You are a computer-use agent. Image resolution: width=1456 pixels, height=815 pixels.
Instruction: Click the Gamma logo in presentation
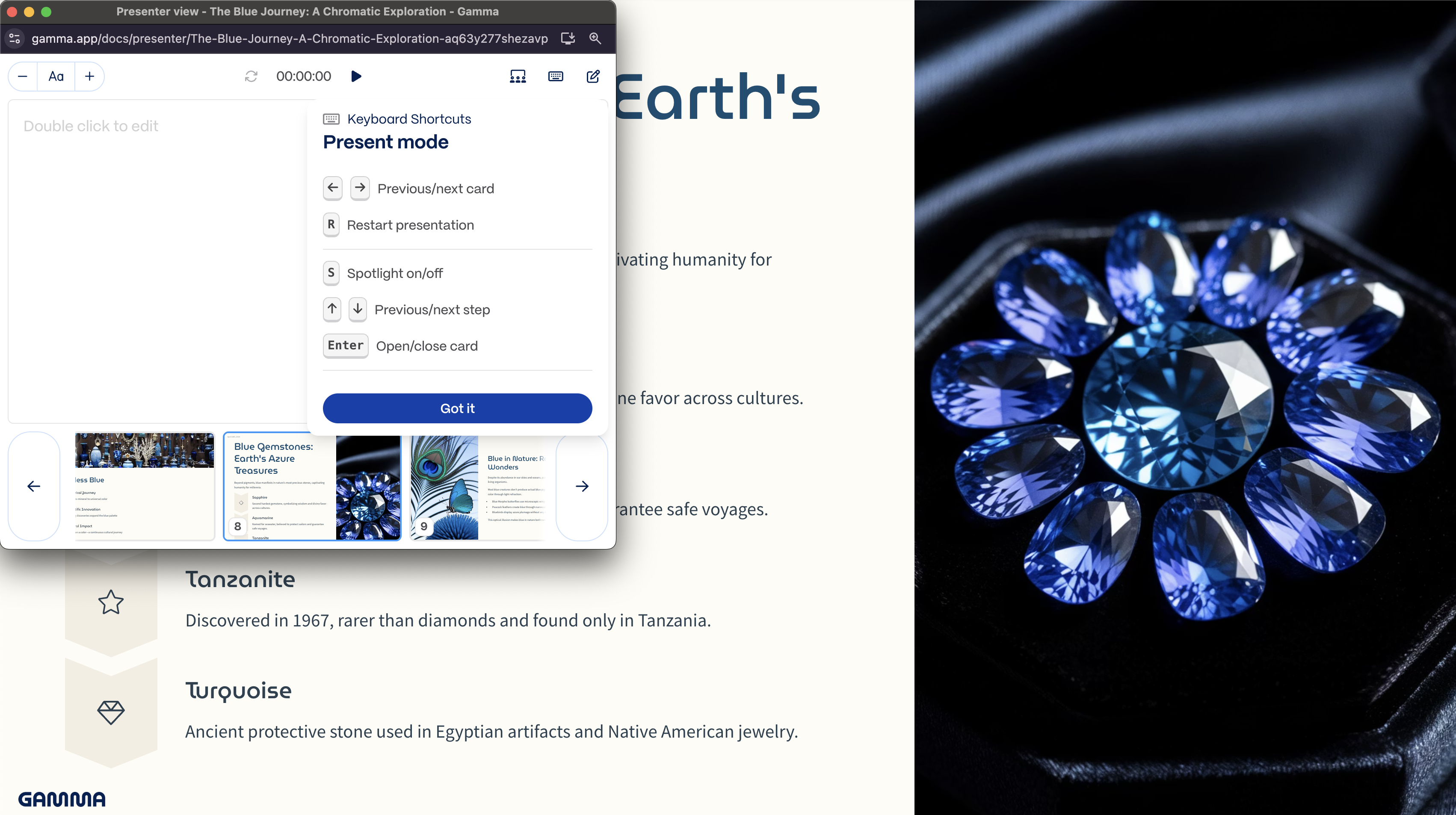click(62, 799)
